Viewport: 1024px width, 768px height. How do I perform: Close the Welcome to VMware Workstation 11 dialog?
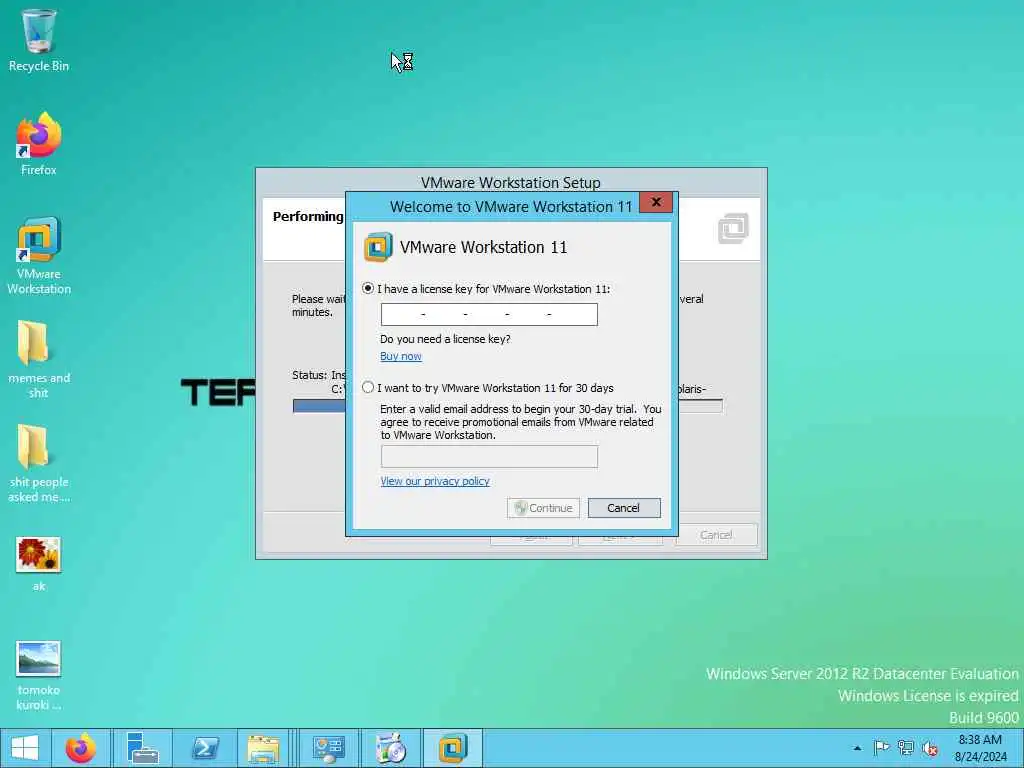(x=656, y=202)
